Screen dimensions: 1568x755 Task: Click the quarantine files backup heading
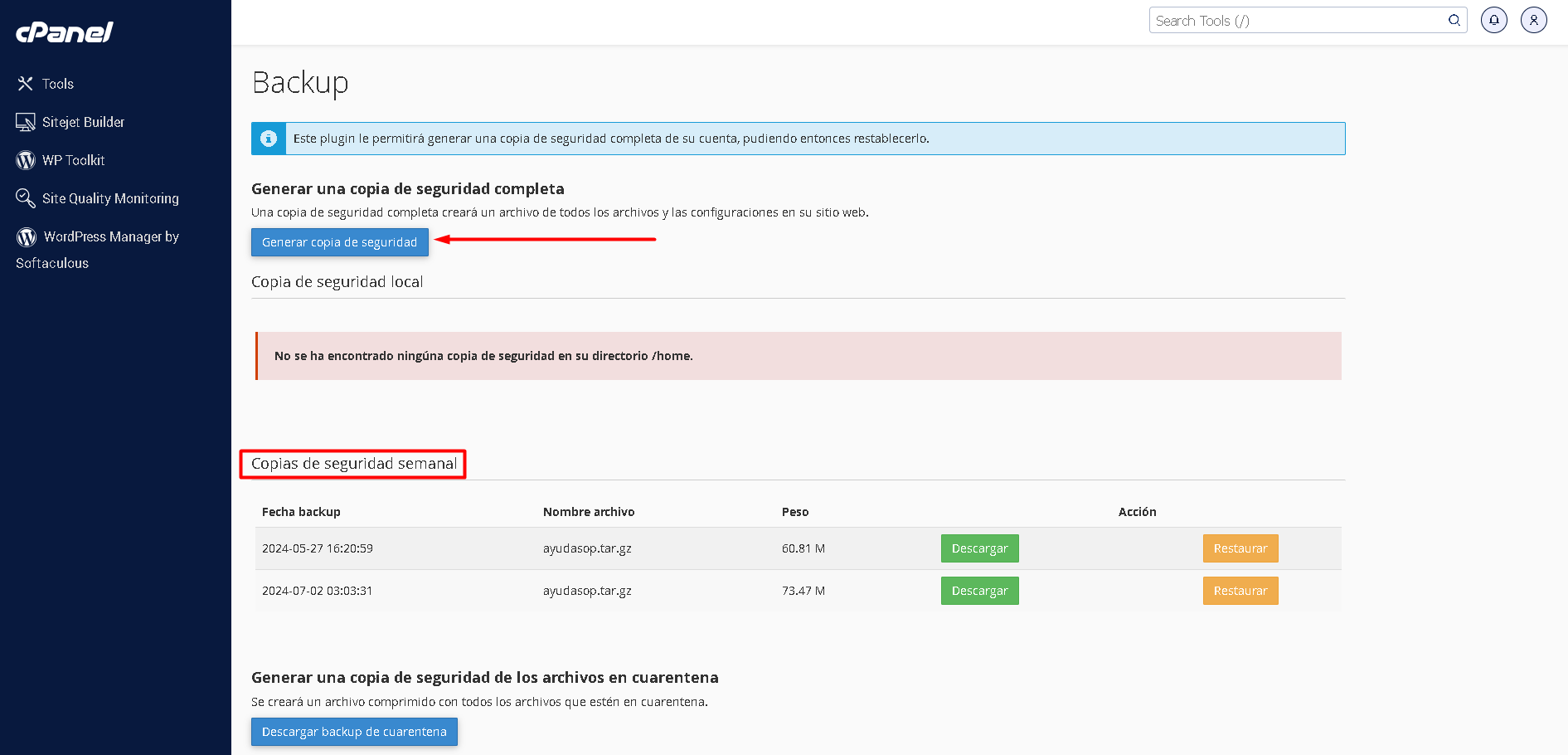click(485, 678)
